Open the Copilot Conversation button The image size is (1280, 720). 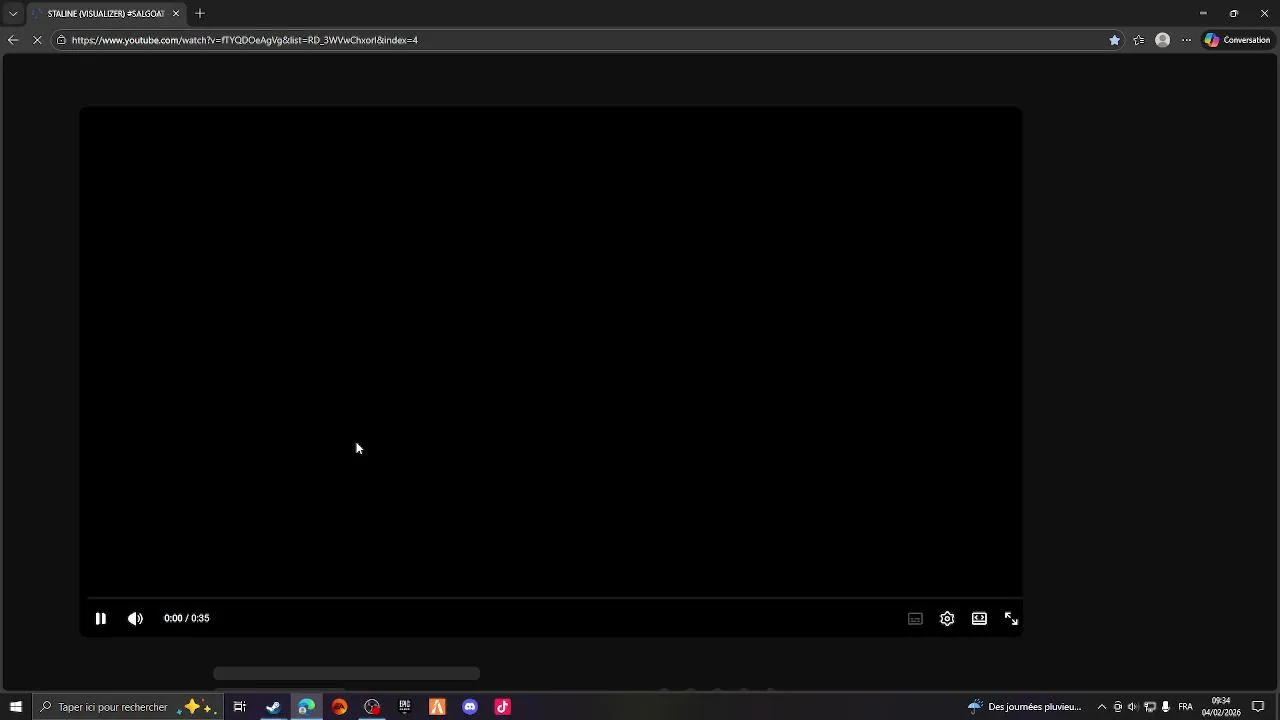coord(1237,40)
